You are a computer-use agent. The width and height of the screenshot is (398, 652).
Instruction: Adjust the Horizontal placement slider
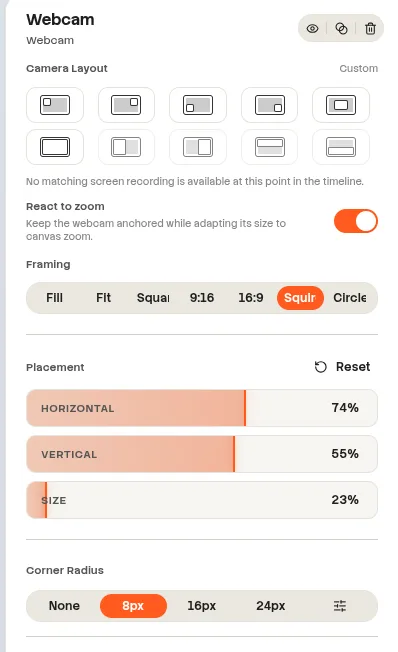click(x=202, y=408)
